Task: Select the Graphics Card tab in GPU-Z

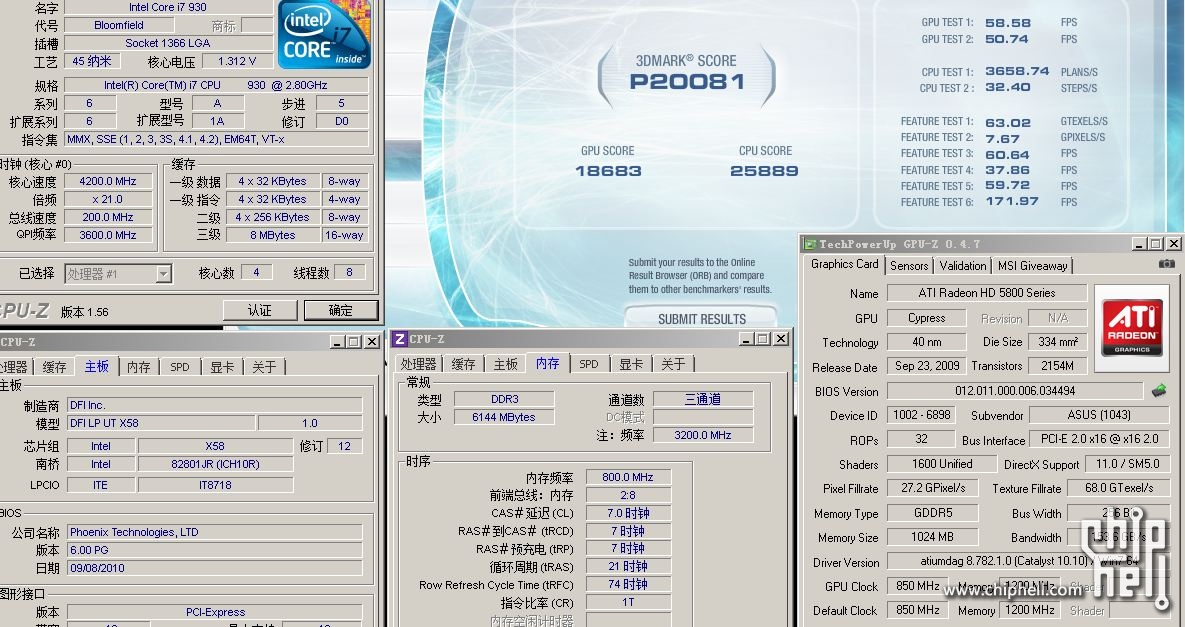Action: (844, 264)
